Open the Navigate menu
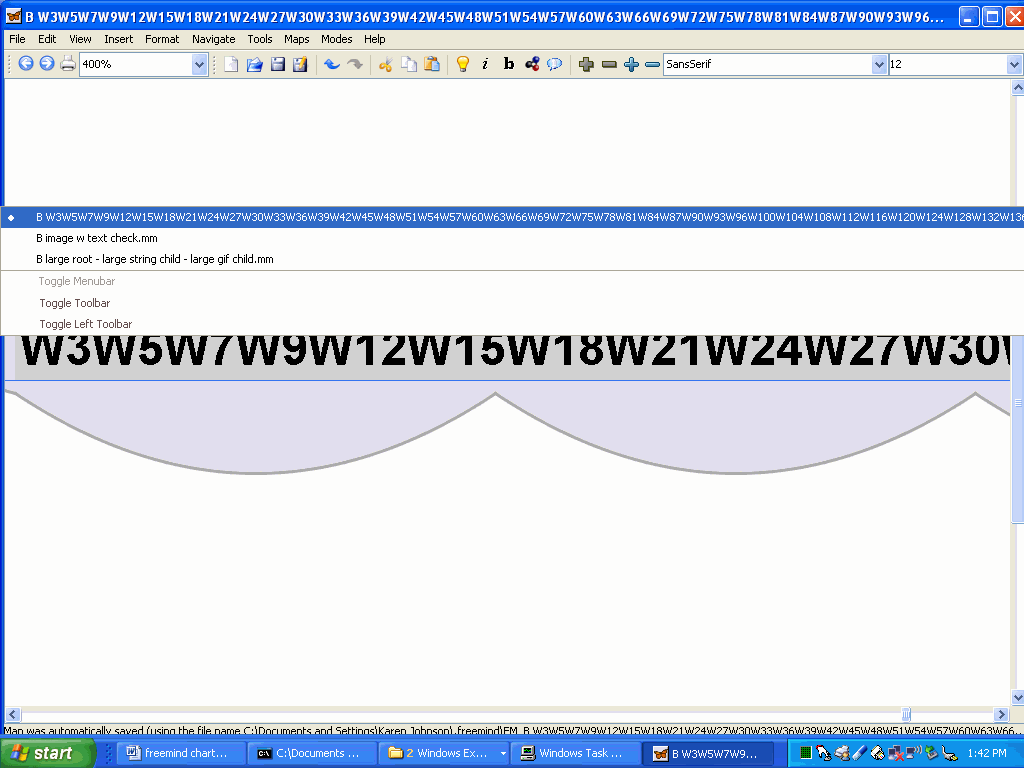1024x768 pixels. [214, 39]
